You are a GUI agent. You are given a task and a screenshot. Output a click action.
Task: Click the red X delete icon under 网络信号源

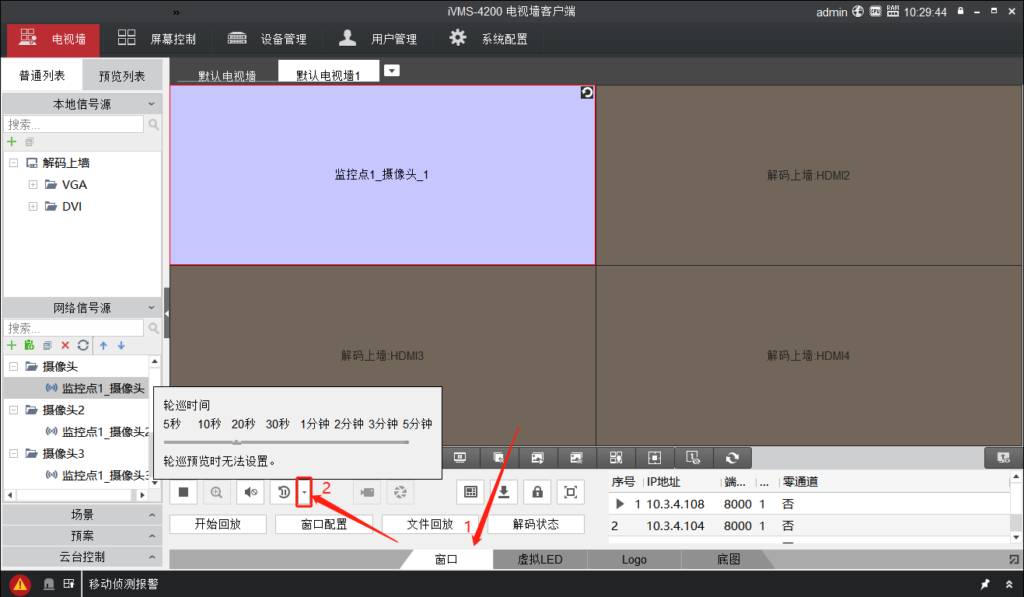[x=66, y=345]
